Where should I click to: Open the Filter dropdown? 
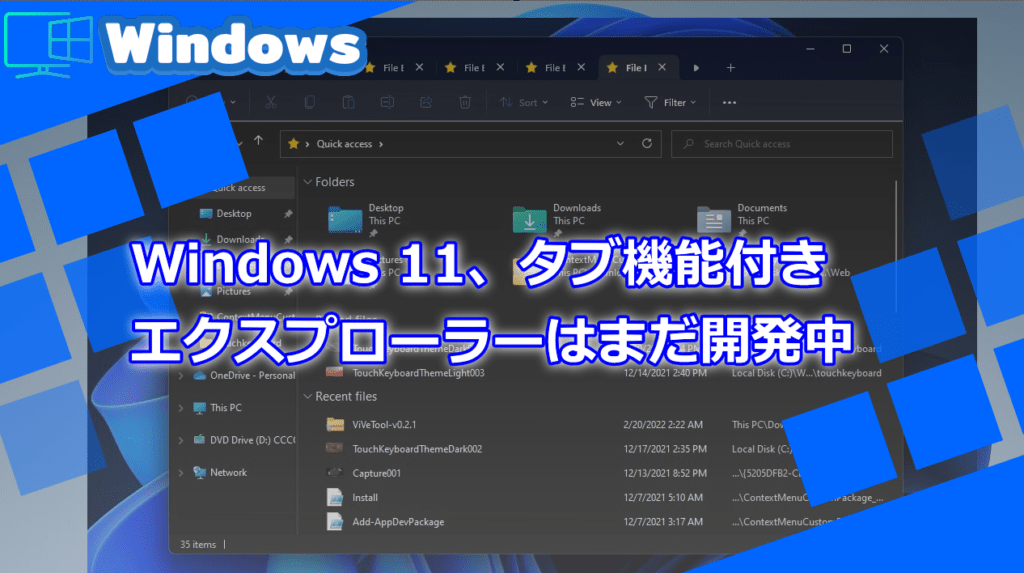(670, 103)
